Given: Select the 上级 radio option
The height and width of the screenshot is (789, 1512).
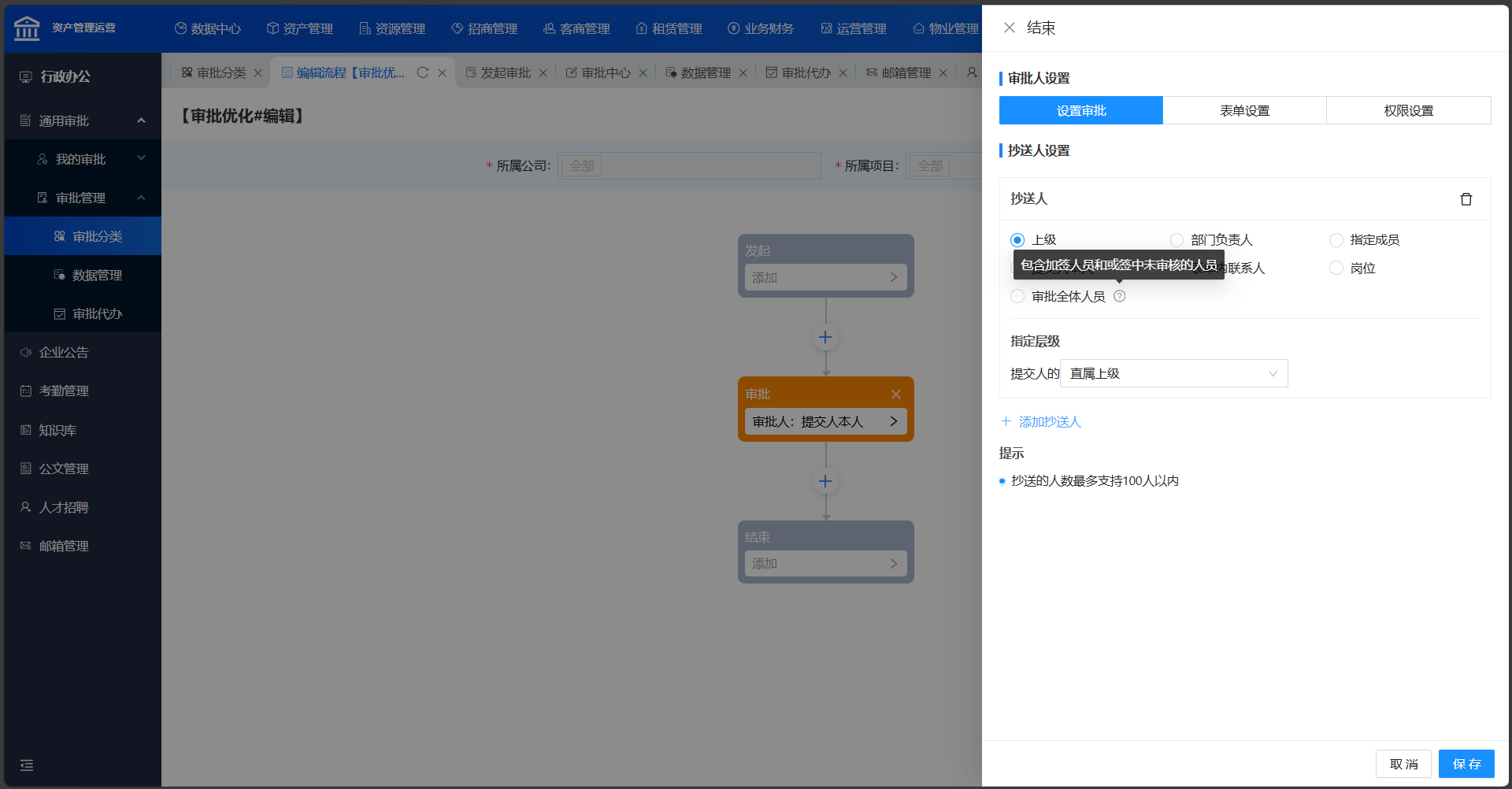Looking at the screenshot, I should point(1017,240).
